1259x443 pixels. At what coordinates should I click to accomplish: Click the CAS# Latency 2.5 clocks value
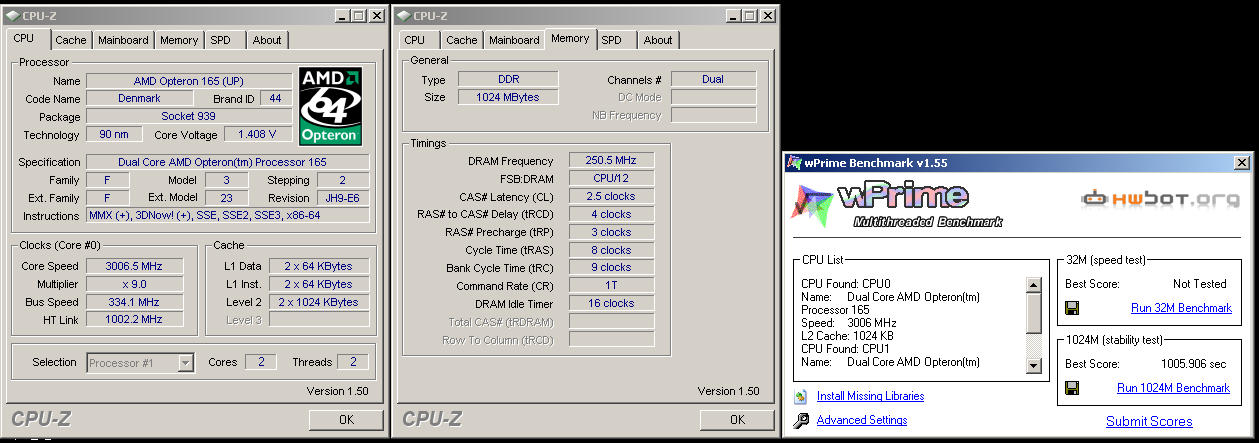pos(611,196)
